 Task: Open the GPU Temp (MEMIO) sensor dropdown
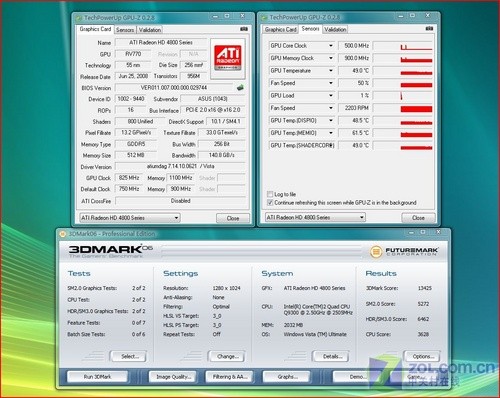(x=331, y=133)
